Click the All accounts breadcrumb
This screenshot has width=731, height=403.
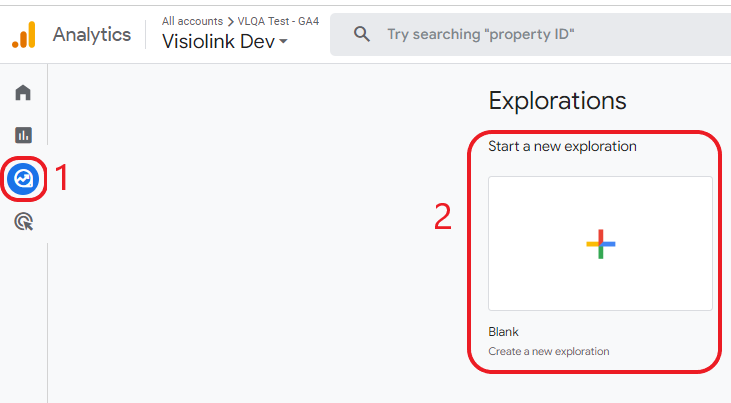tap(192, 21)
